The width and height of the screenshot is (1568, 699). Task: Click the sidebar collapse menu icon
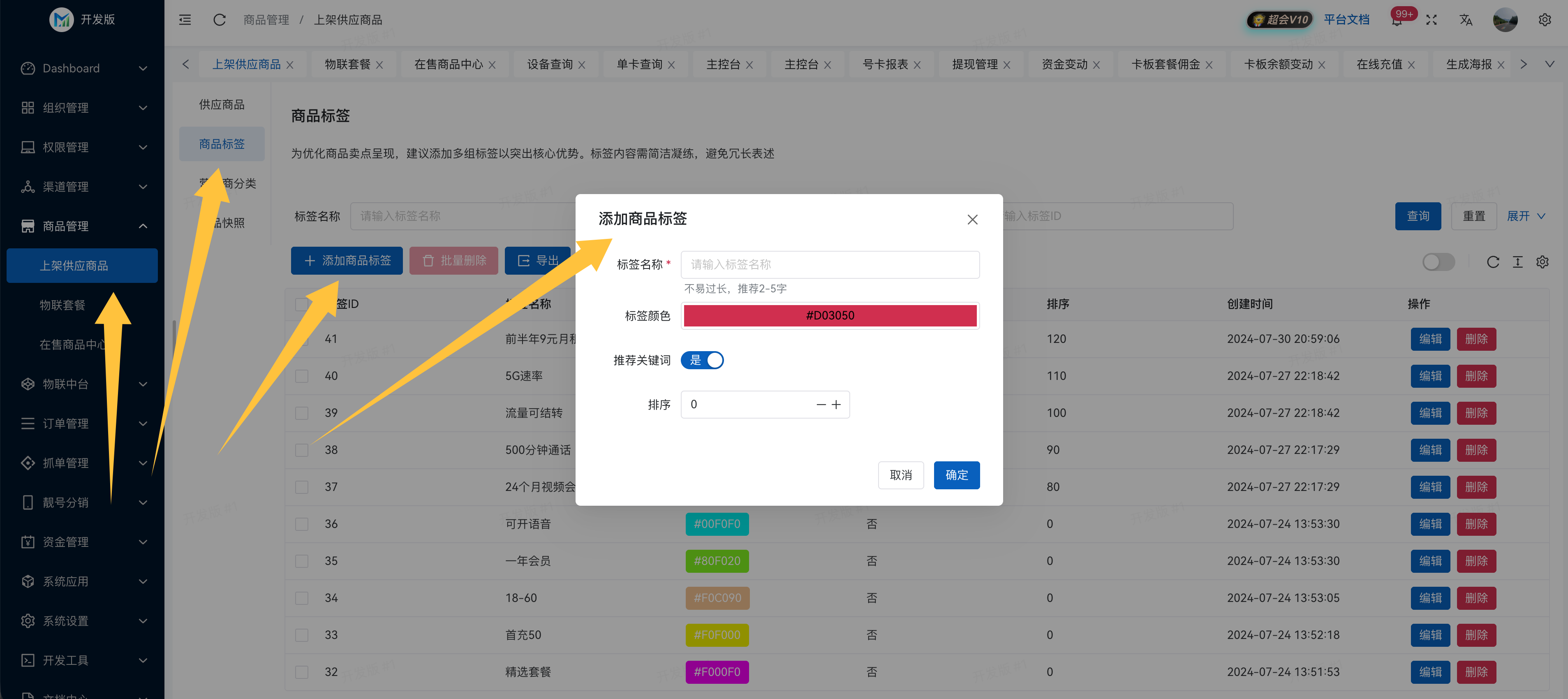(185, 19)
